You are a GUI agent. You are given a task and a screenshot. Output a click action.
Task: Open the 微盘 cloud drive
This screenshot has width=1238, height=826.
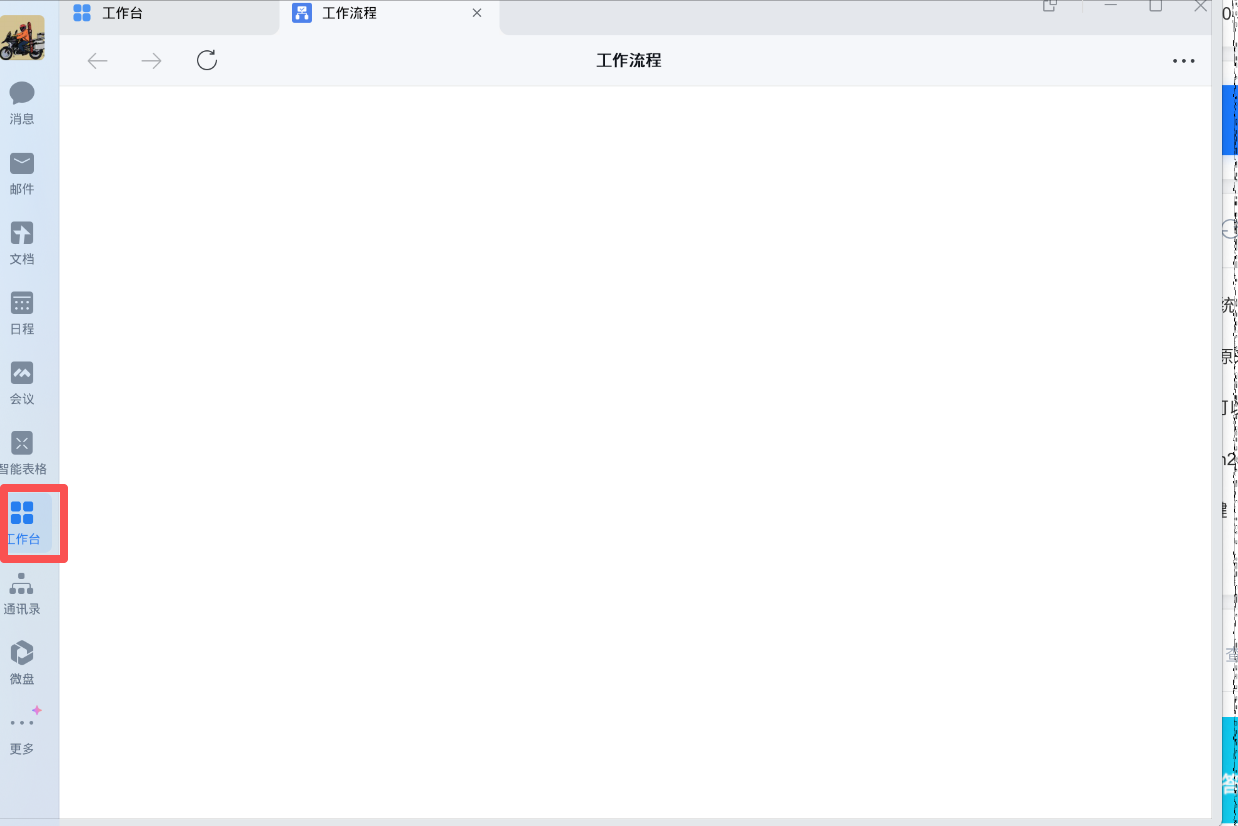pos(22,663)
